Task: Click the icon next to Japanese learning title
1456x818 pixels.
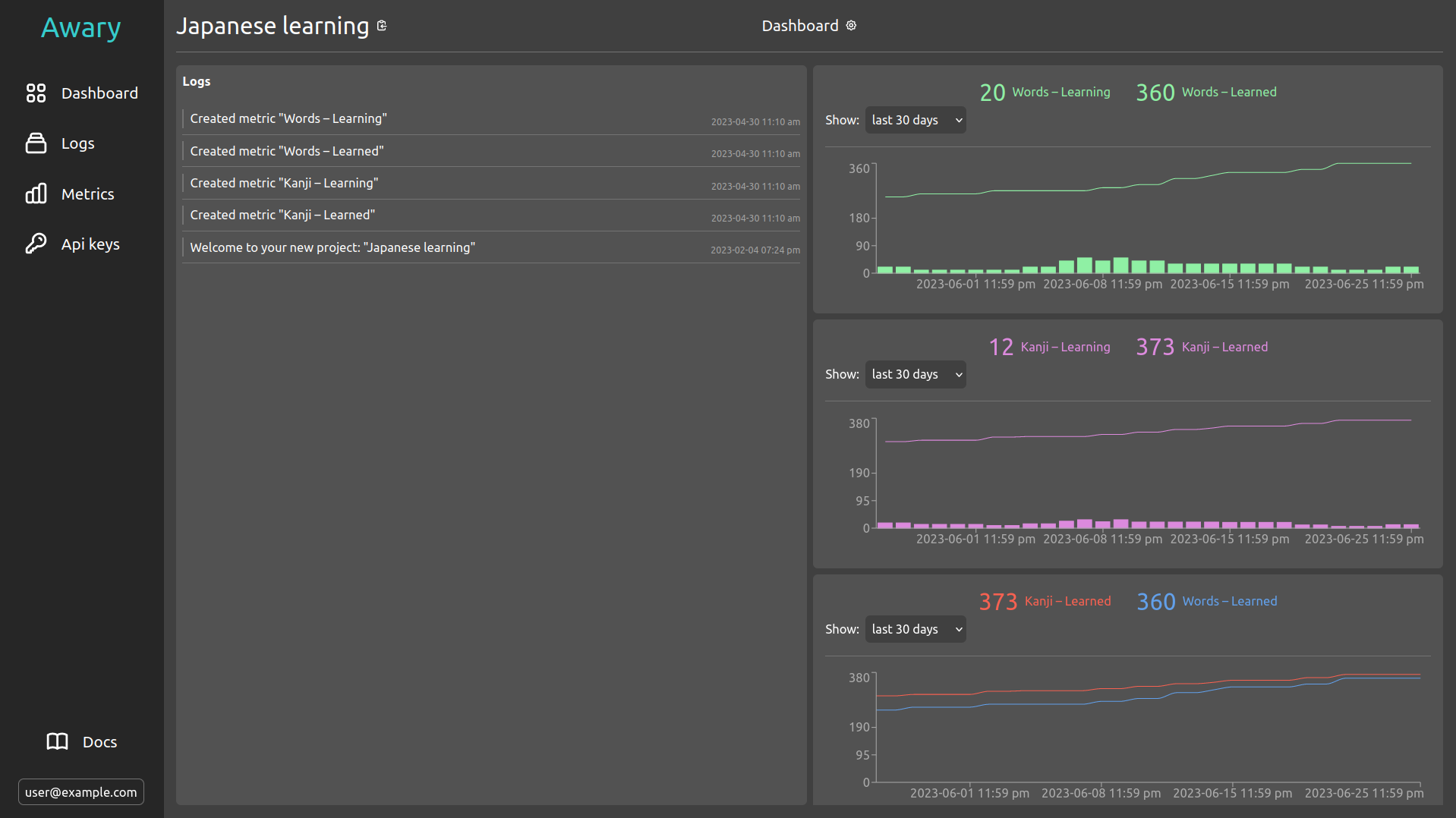Action: (382, 26)
